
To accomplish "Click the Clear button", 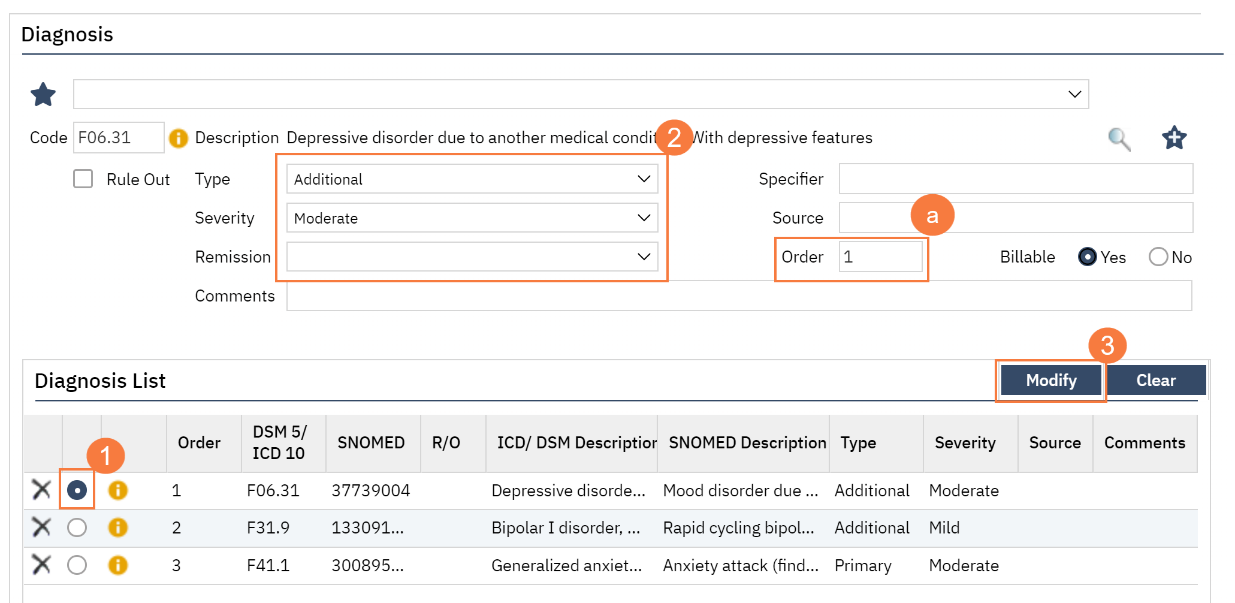I will click(1156, 380).
